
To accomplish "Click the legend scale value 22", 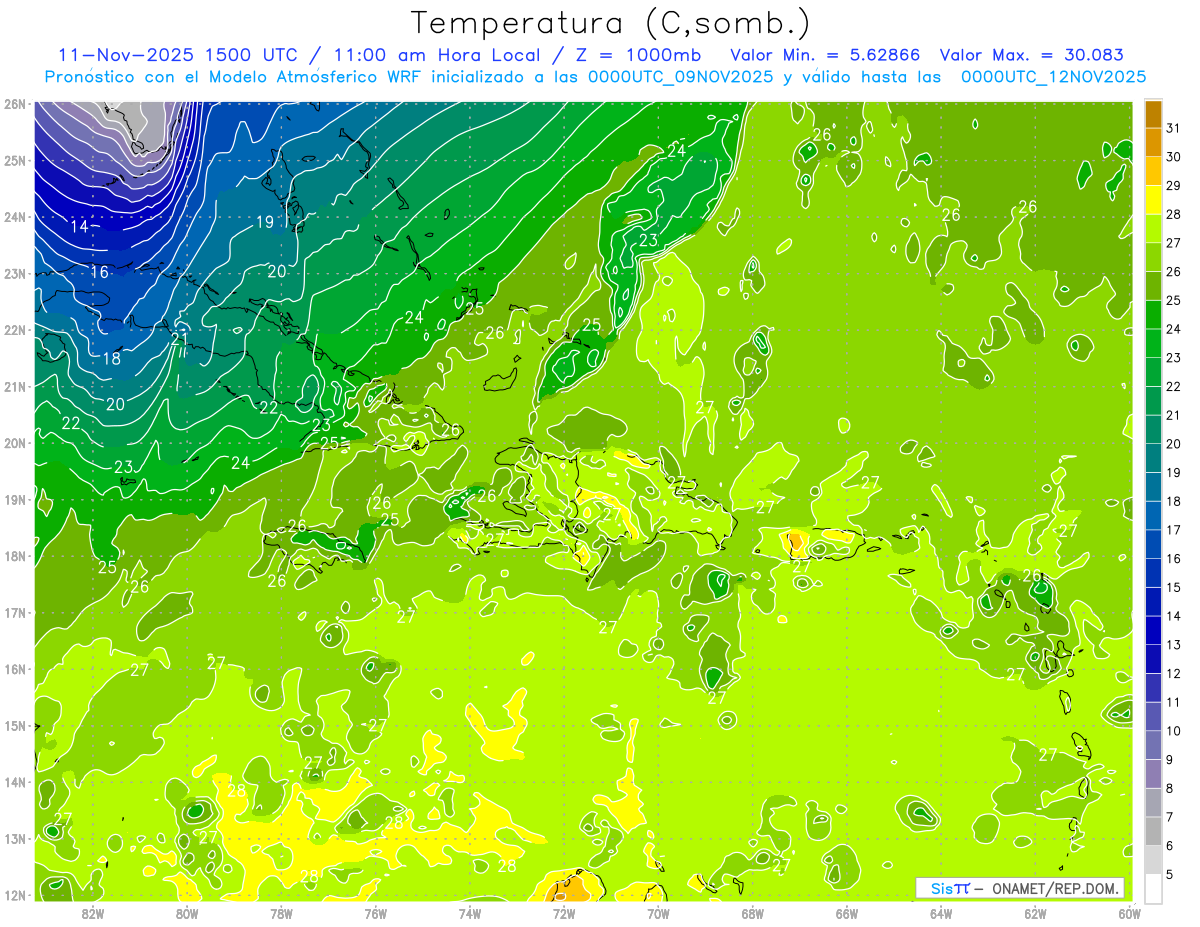I will [x=1174, y=386].
